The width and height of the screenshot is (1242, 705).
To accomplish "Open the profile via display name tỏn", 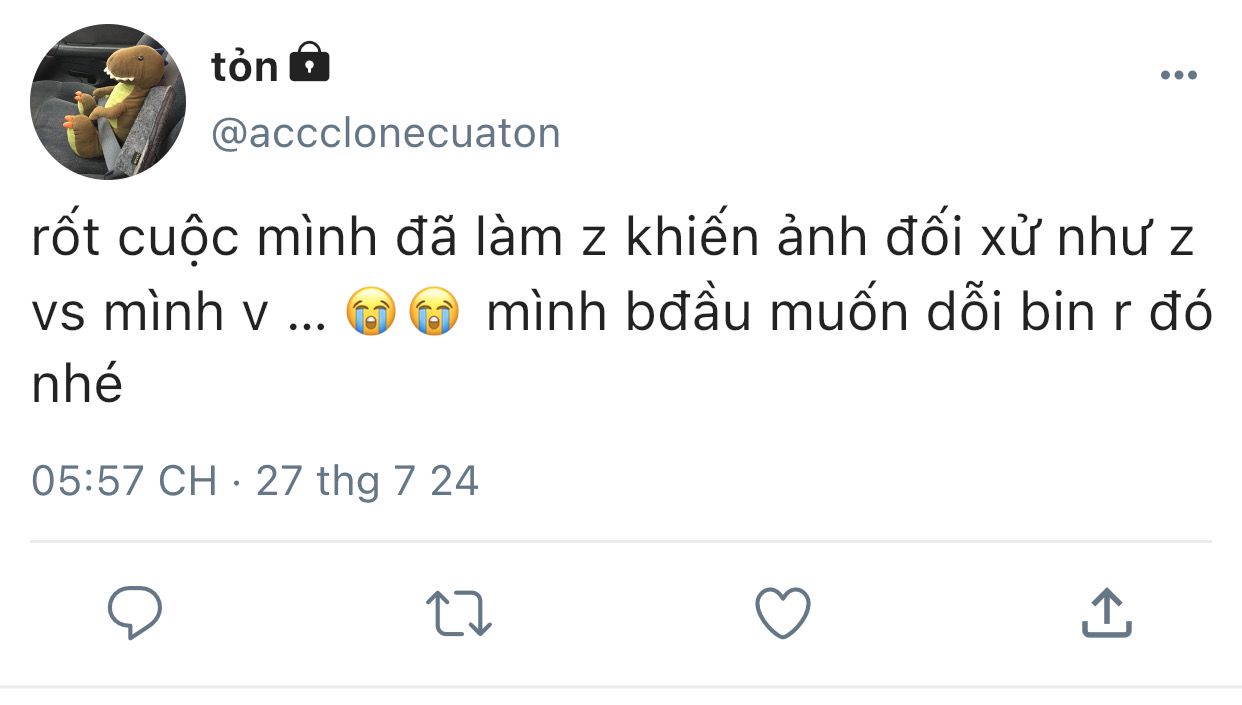I will tap(244, 66).
